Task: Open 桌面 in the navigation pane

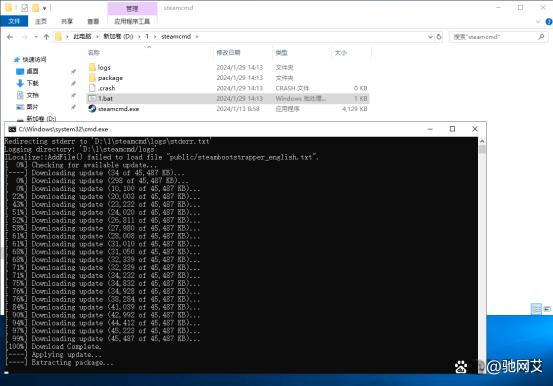Action: (x=32, y=71)
